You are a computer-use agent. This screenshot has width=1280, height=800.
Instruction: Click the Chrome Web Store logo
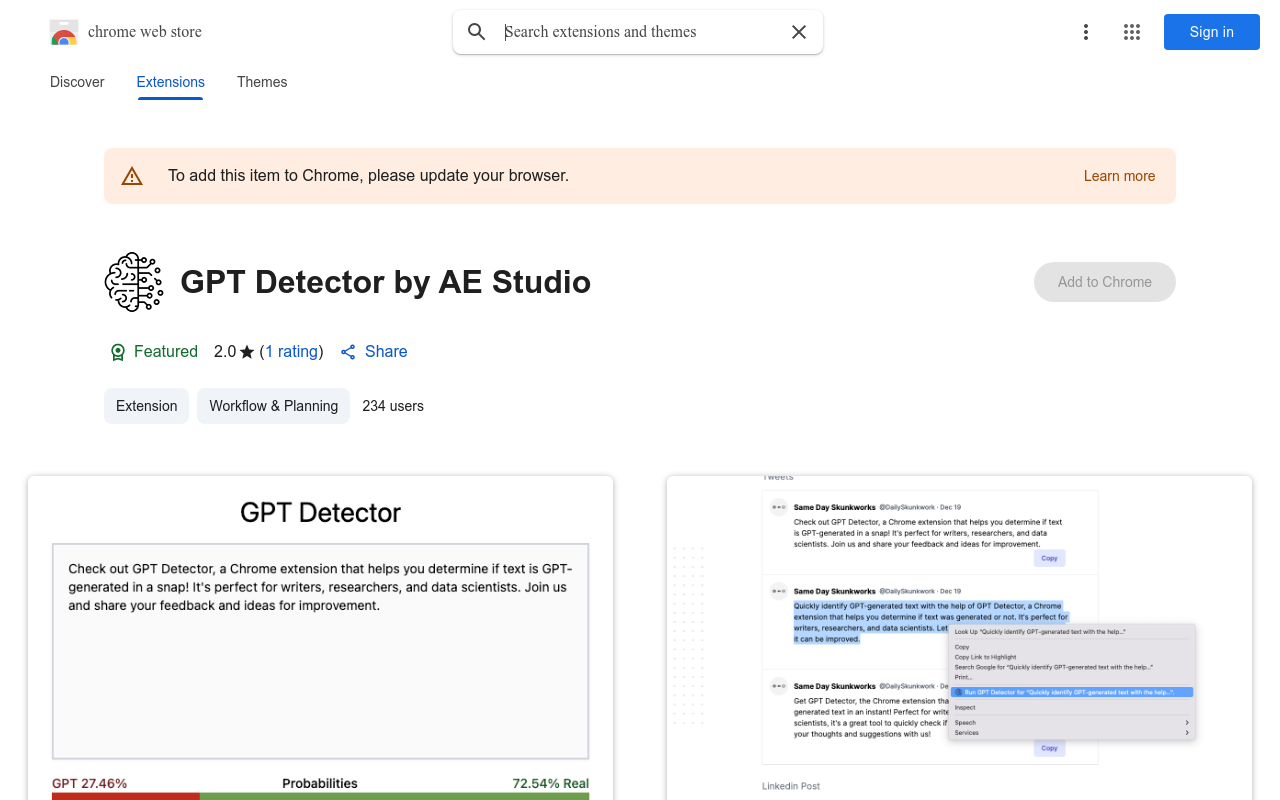pyautogui.click(x=64, y=32)
